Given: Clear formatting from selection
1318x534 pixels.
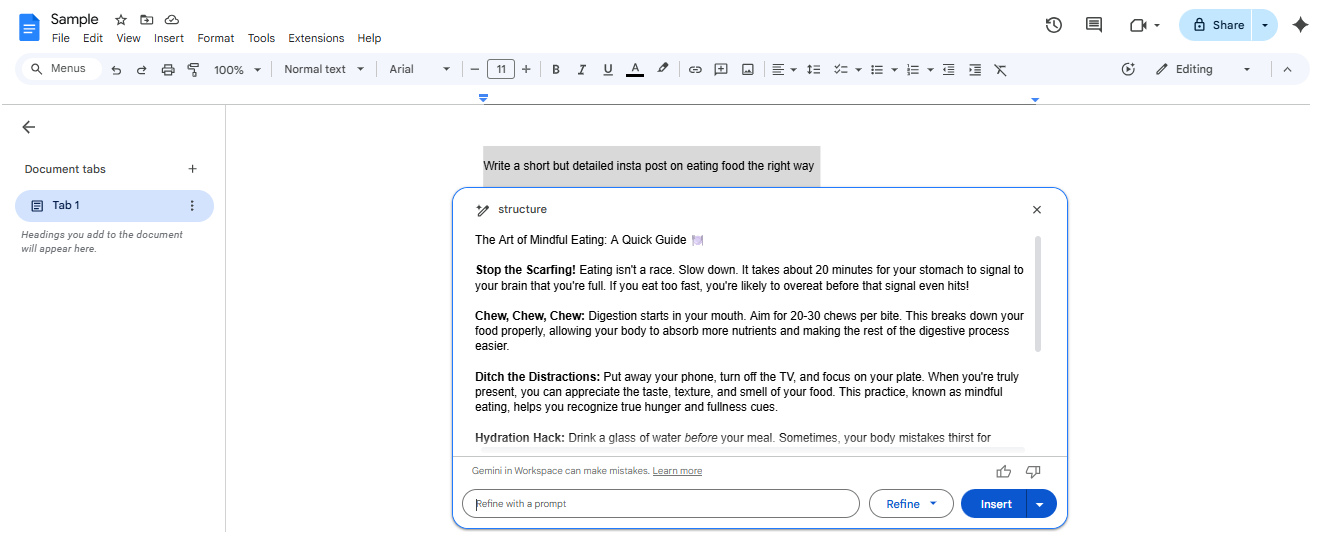Looking at the screenshot, I should point(1000,70).
